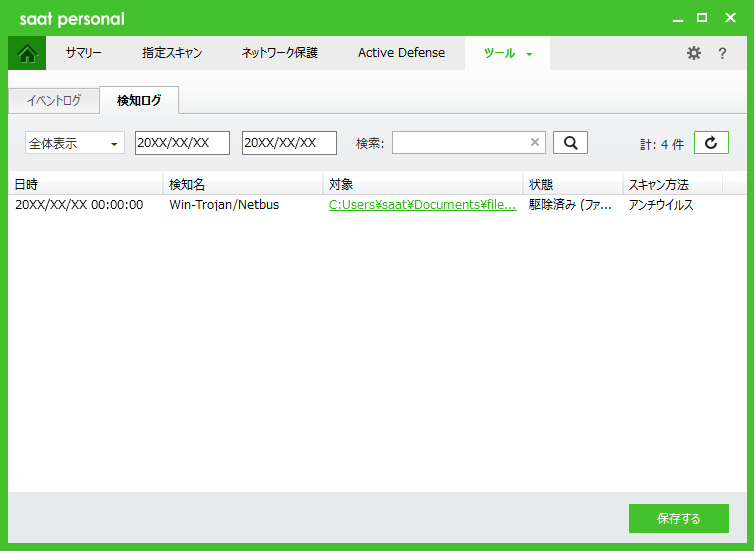
Task: Sort by 検知名 column header
Action: [x=243, y=184]
